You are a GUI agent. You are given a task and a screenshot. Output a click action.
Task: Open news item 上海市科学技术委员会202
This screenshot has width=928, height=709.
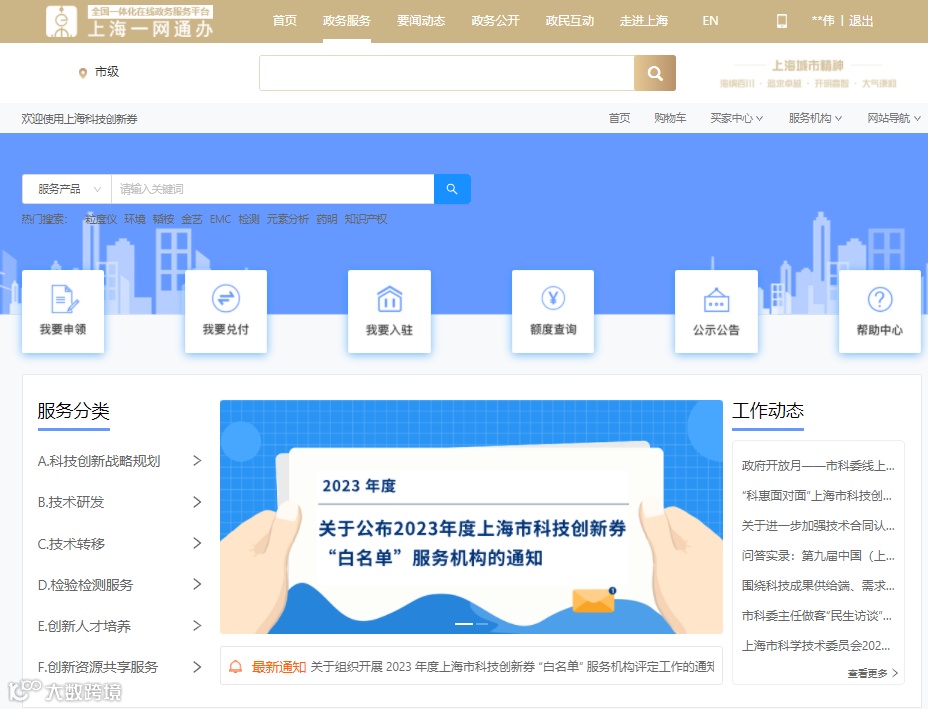816,646
